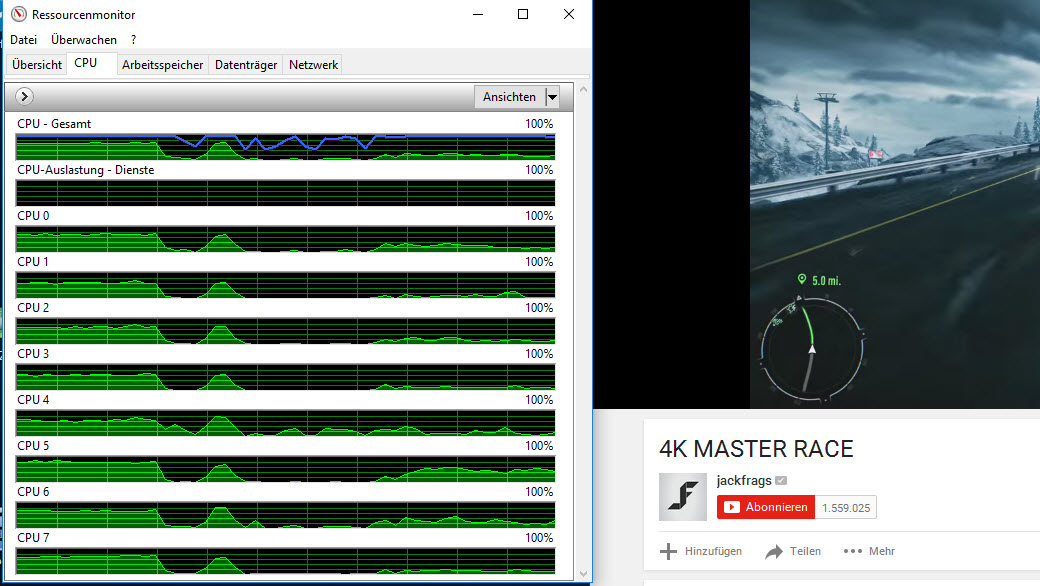Maximize the Ressourcenmonitor window
Viewport: 1040px width, 586px height.
[x=523, y=14]
